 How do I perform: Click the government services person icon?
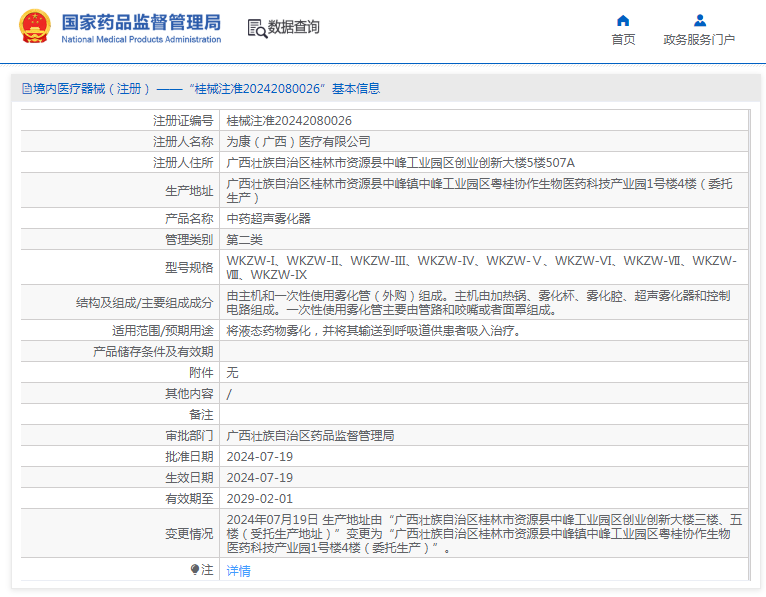pyautogui.click(x=700, y=21)
